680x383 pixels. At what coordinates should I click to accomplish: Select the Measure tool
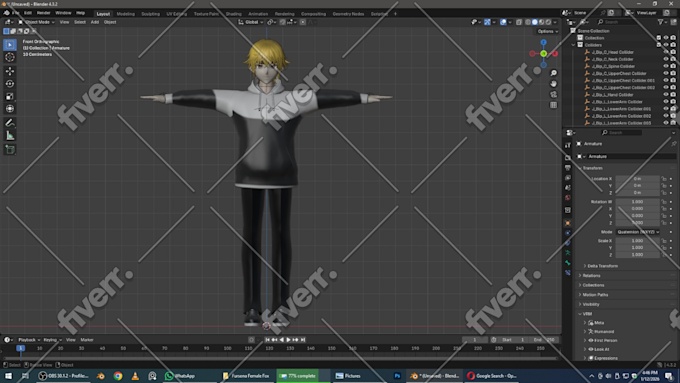point(10,136)
